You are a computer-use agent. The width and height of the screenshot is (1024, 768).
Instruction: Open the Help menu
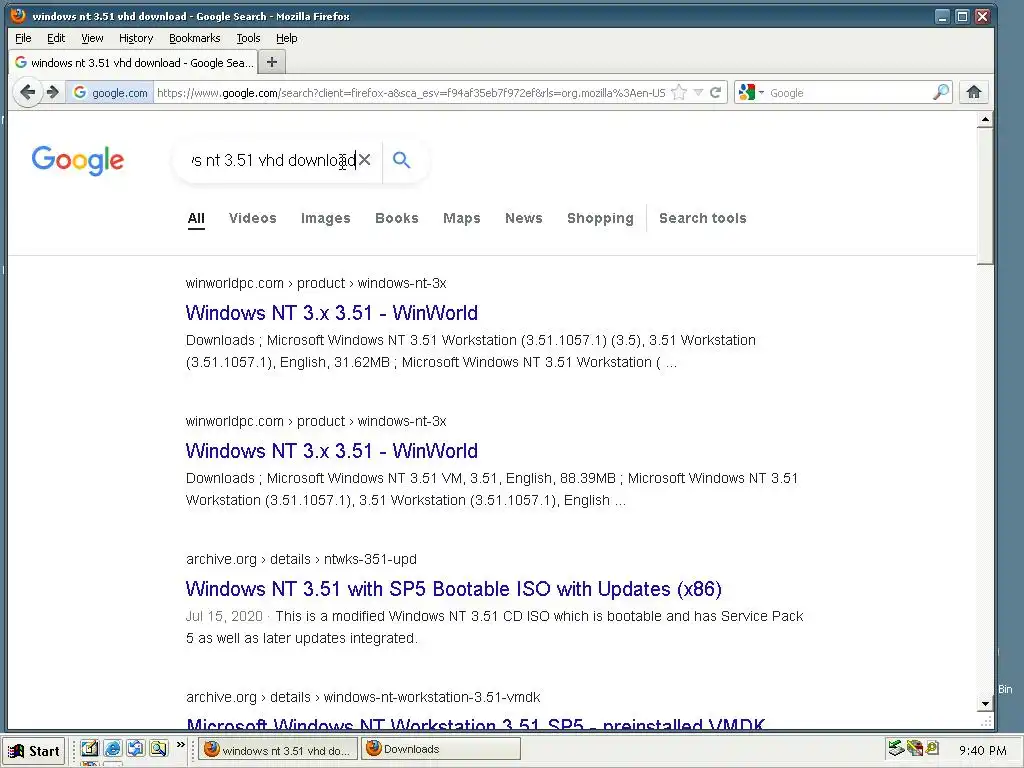pos(287,38)
